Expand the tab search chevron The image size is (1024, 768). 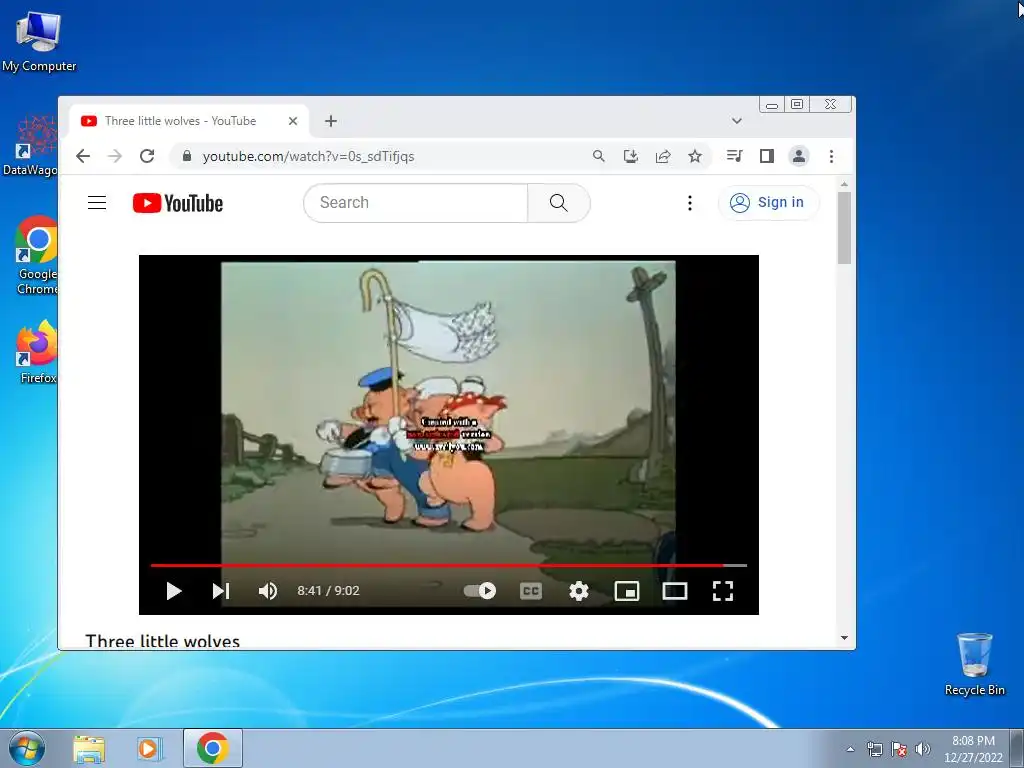coord(737,121)
